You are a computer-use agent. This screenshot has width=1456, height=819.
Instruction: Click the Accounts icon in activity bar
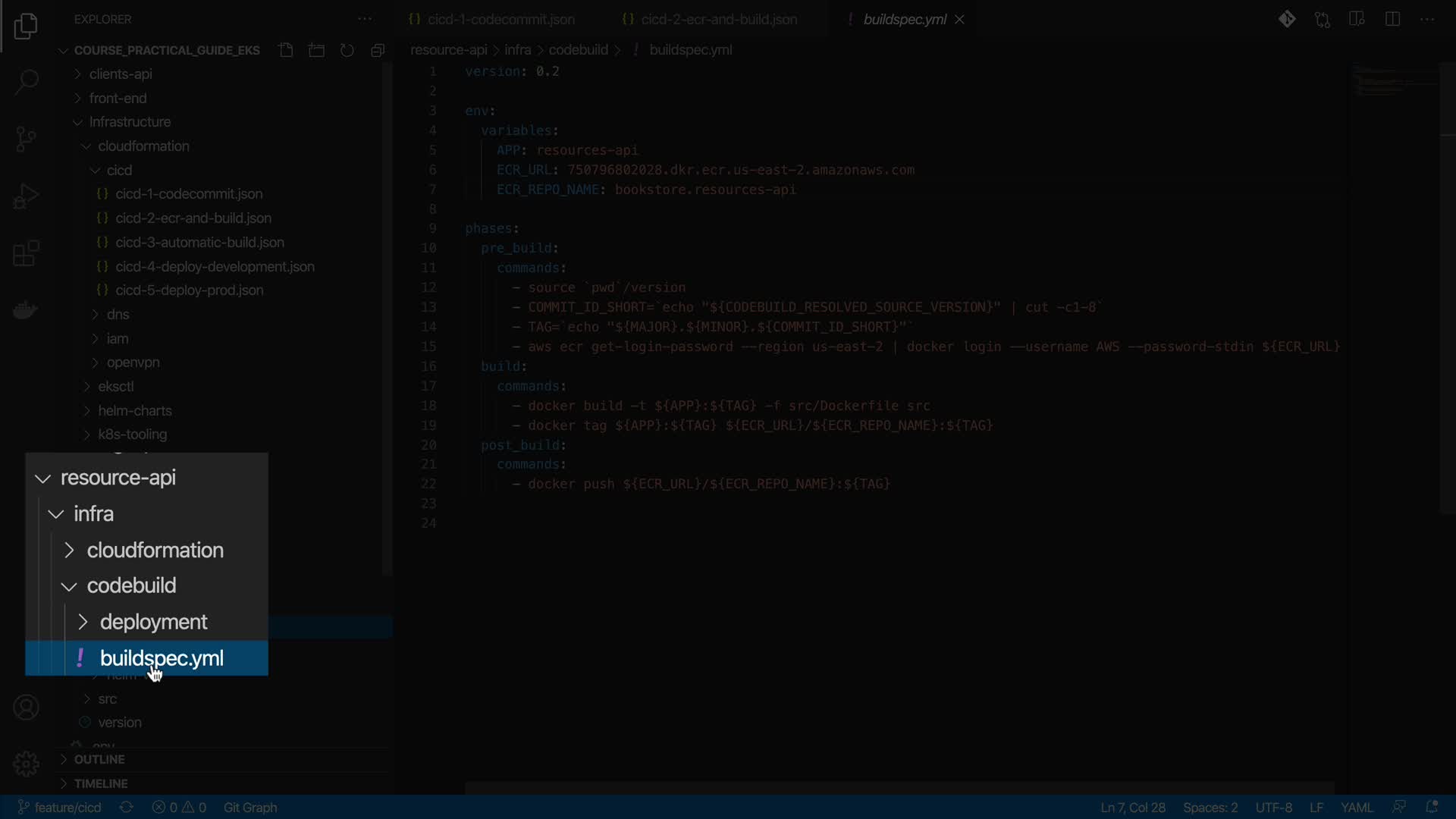(26, 708)
